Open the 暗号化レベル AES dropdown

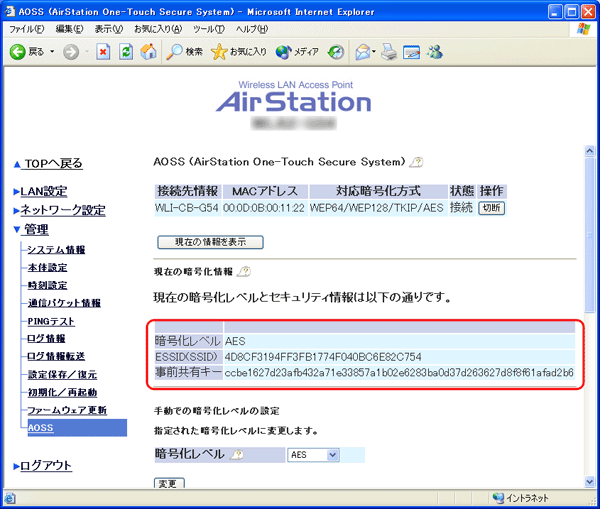tap(313, 455)
